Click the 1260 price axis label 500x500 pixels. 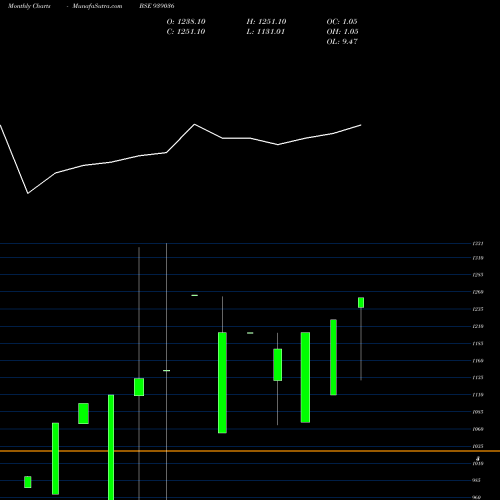coord(478,292)
